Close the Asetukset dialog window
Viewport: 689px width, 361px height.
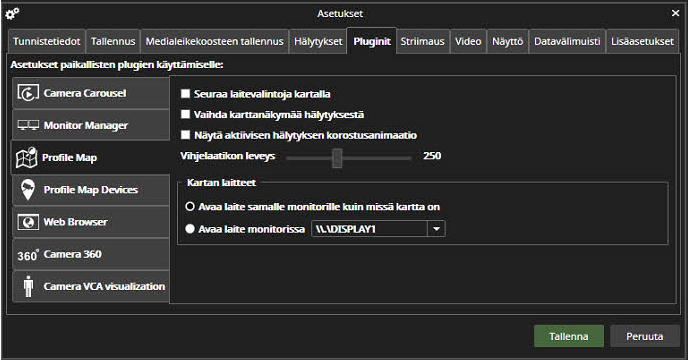point(675,14)
